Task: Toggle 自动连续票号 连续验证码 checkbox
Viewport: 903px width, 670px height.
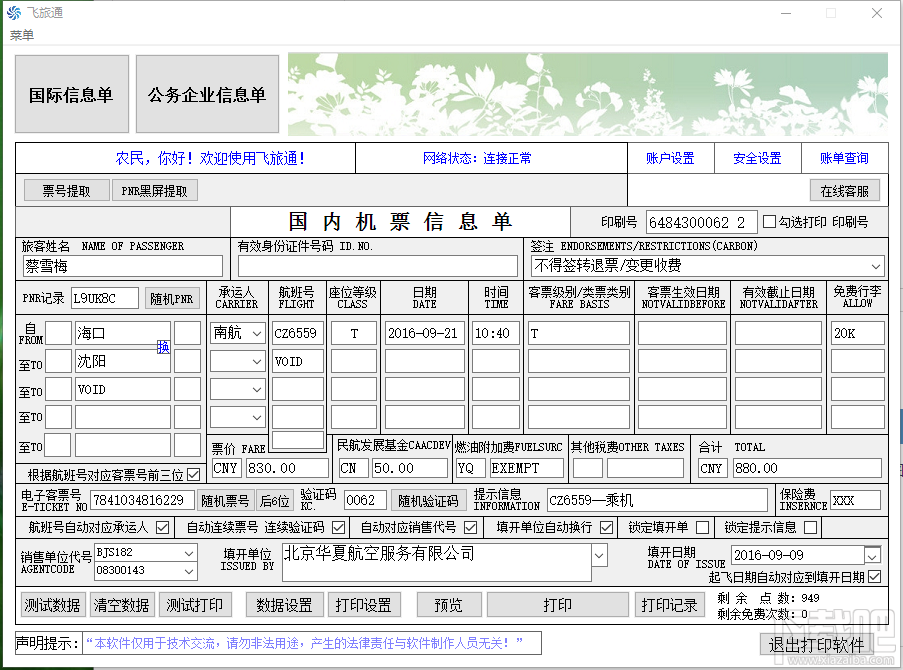Action: [x=339, y=527]
